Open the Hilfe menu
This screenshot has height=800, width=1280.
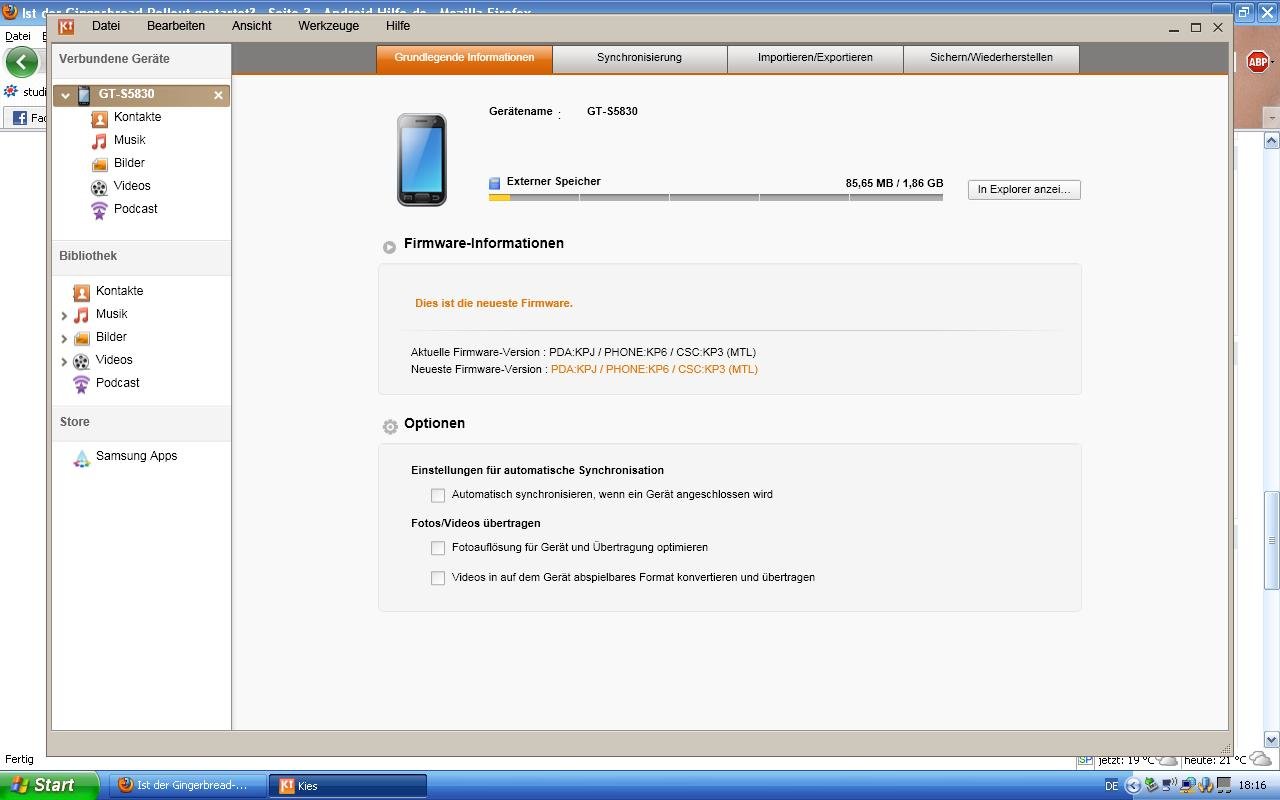point(398,26)
